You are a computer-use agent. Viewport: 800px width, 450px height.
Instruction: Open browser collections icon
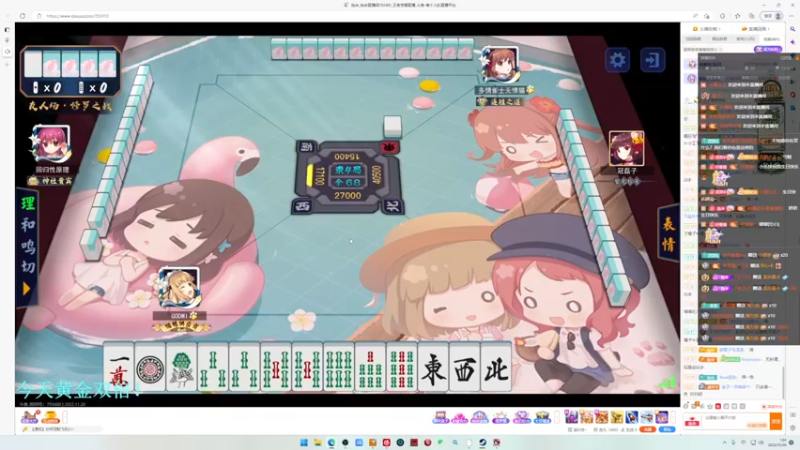(752, 16)
